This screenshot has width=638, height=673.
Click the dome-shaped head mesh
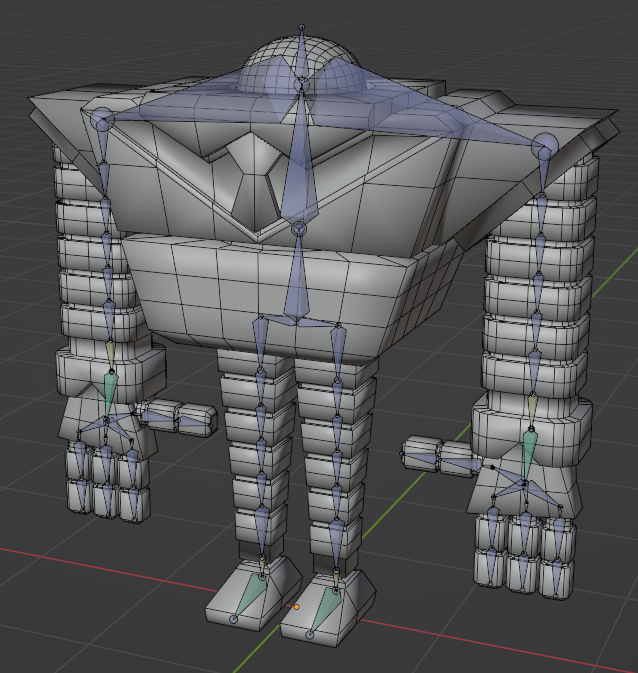coord(301,64)
